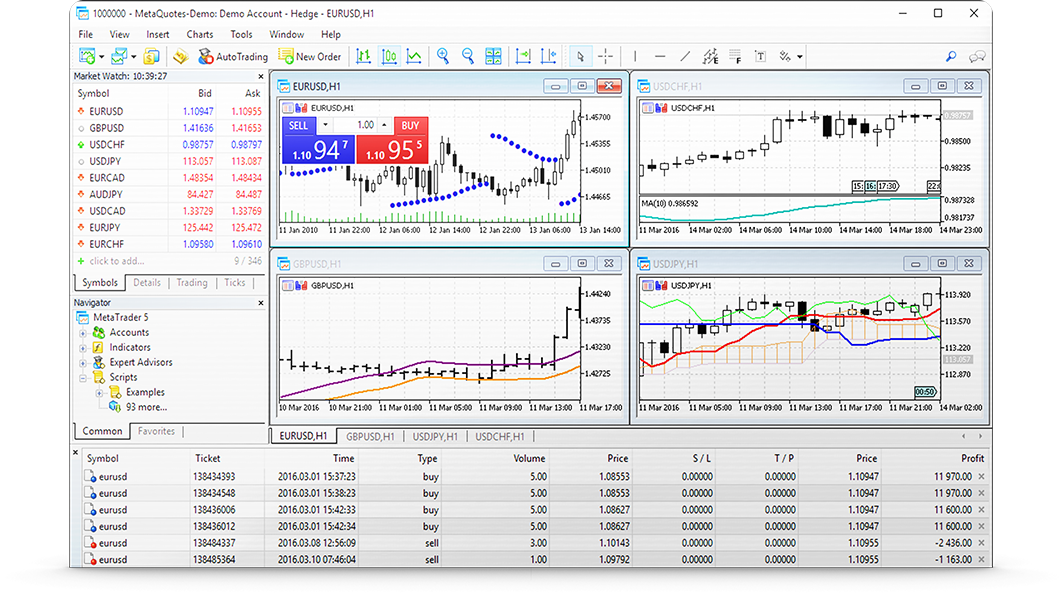Expand Examples folder in Navigator
Viewport: 1062px width, 594px height.
click(x=100, y=393)
